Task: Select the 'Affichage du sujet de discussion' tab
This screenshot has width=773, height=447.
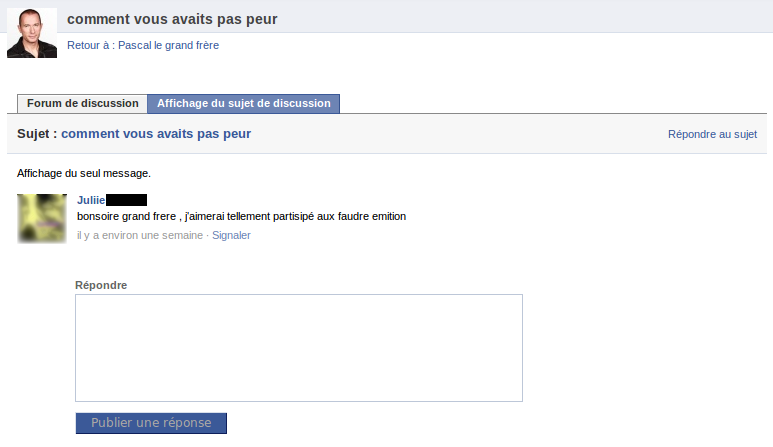Action: point(244,103)
